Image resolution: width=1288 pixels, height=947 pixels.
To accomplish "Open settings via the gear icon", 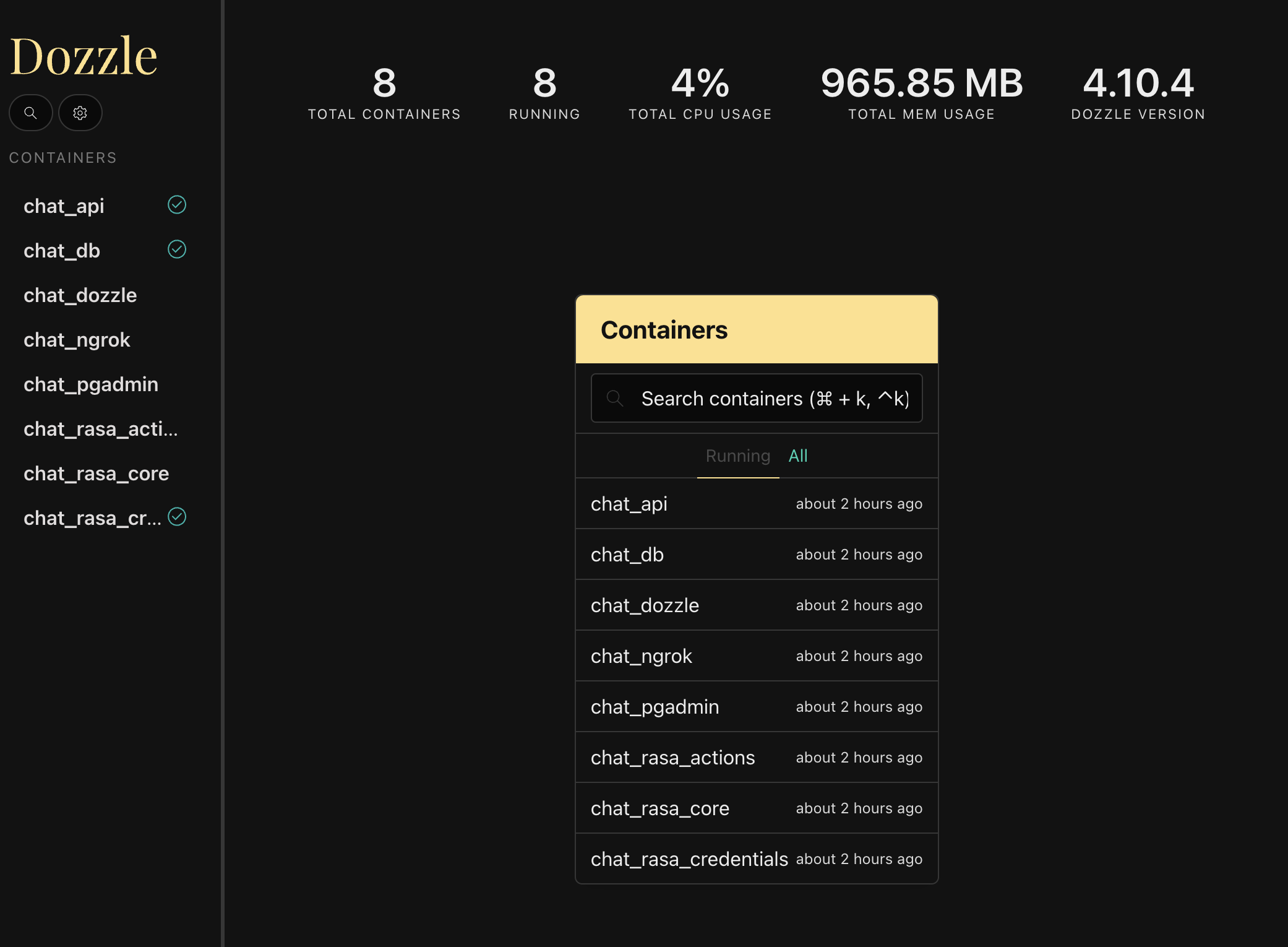I will (80, 113).
